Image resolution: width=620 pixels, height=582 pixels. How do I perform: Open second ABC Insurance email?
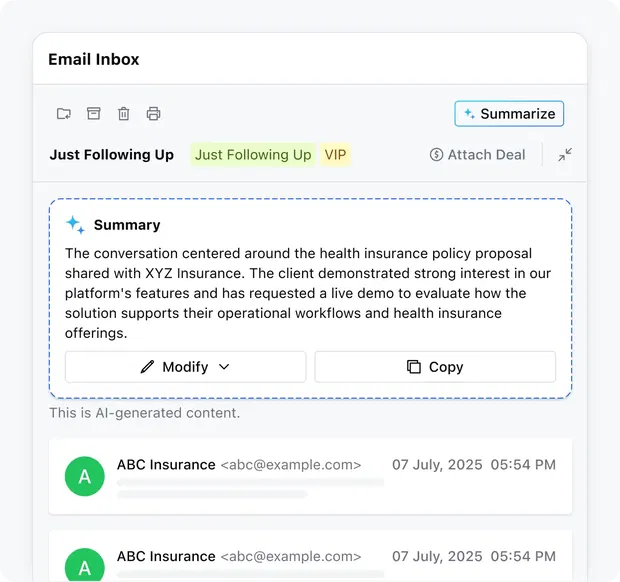(310, 556)
